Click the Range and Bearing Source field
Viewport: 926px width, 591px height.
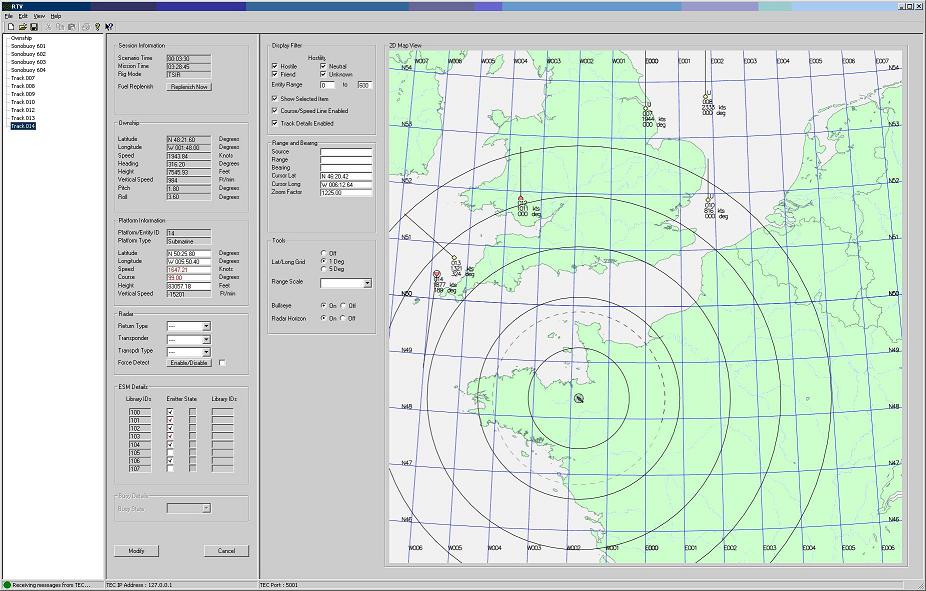point(346,152)
